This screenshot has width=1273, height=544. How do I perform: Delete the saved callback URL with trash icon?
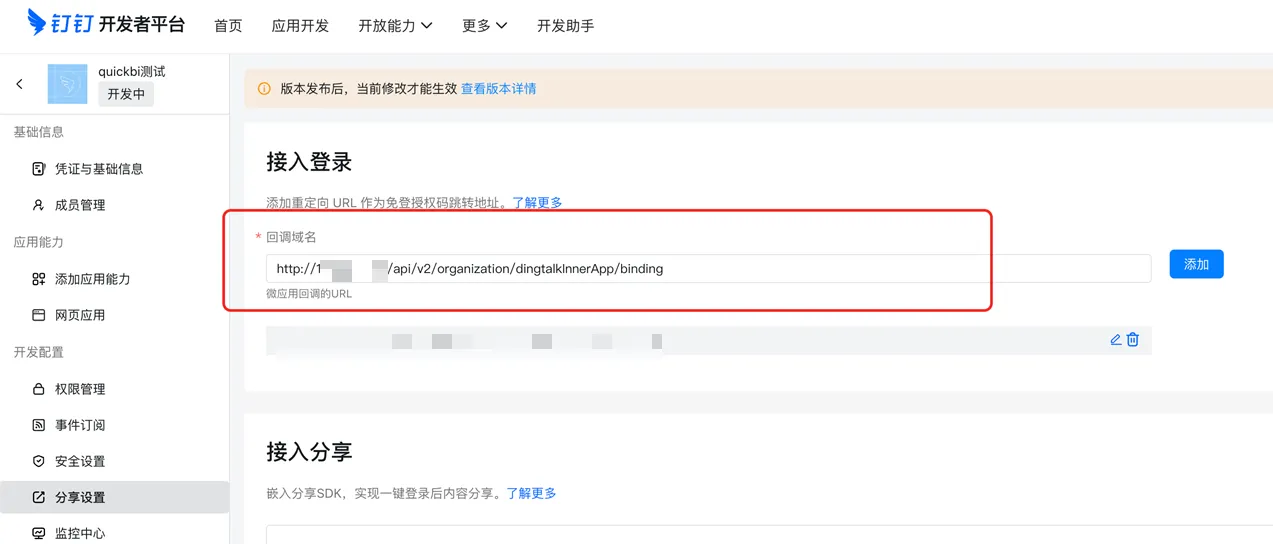[1133, 340]
